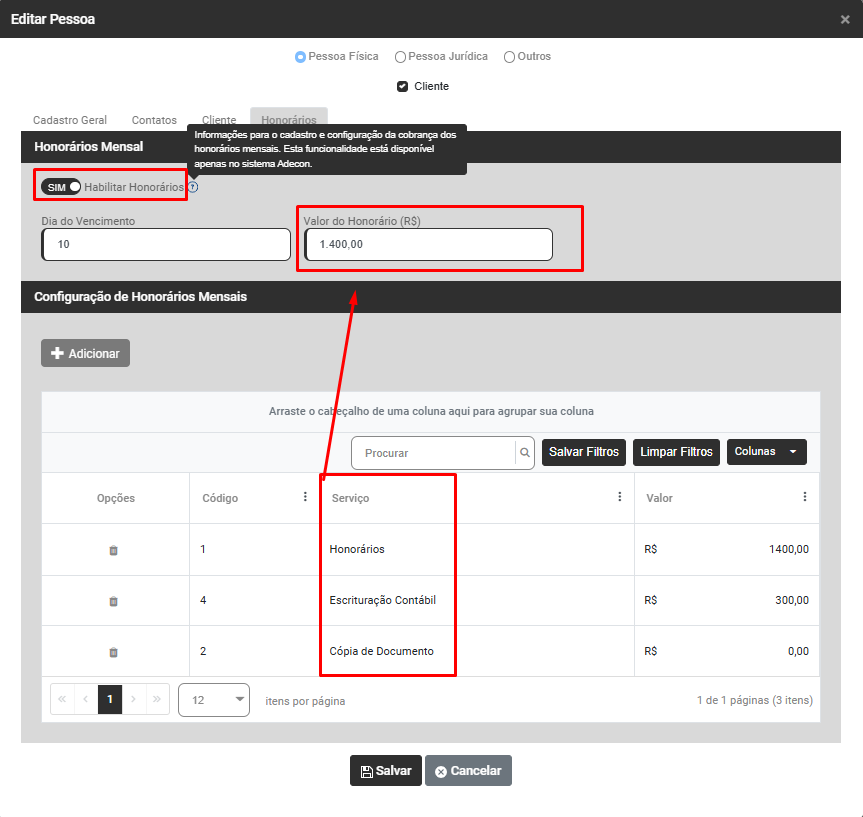
Task: Uncheck the Cliente checkbox
Action: 403,87
